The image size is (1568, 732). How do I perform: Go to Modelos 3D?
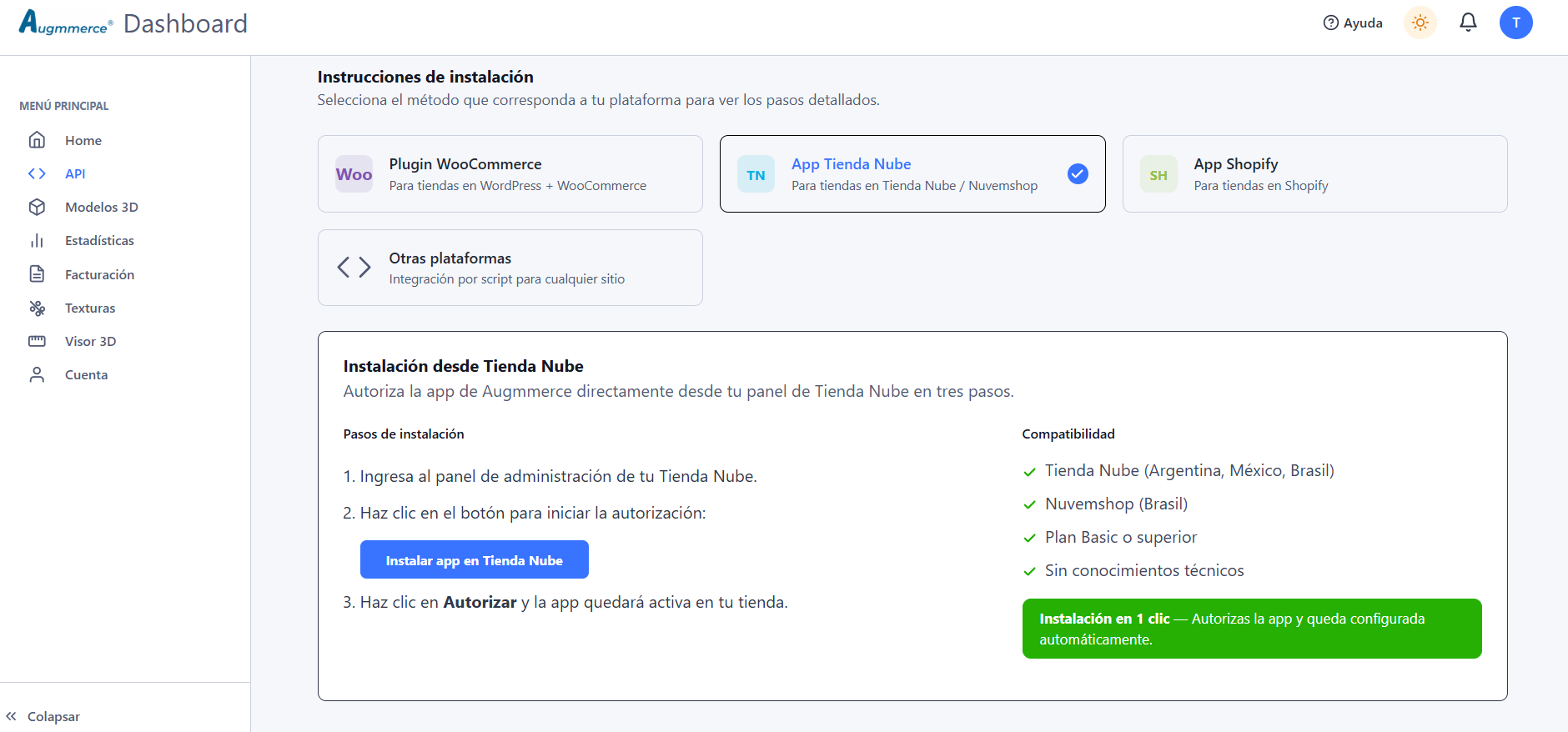[102, 207]
